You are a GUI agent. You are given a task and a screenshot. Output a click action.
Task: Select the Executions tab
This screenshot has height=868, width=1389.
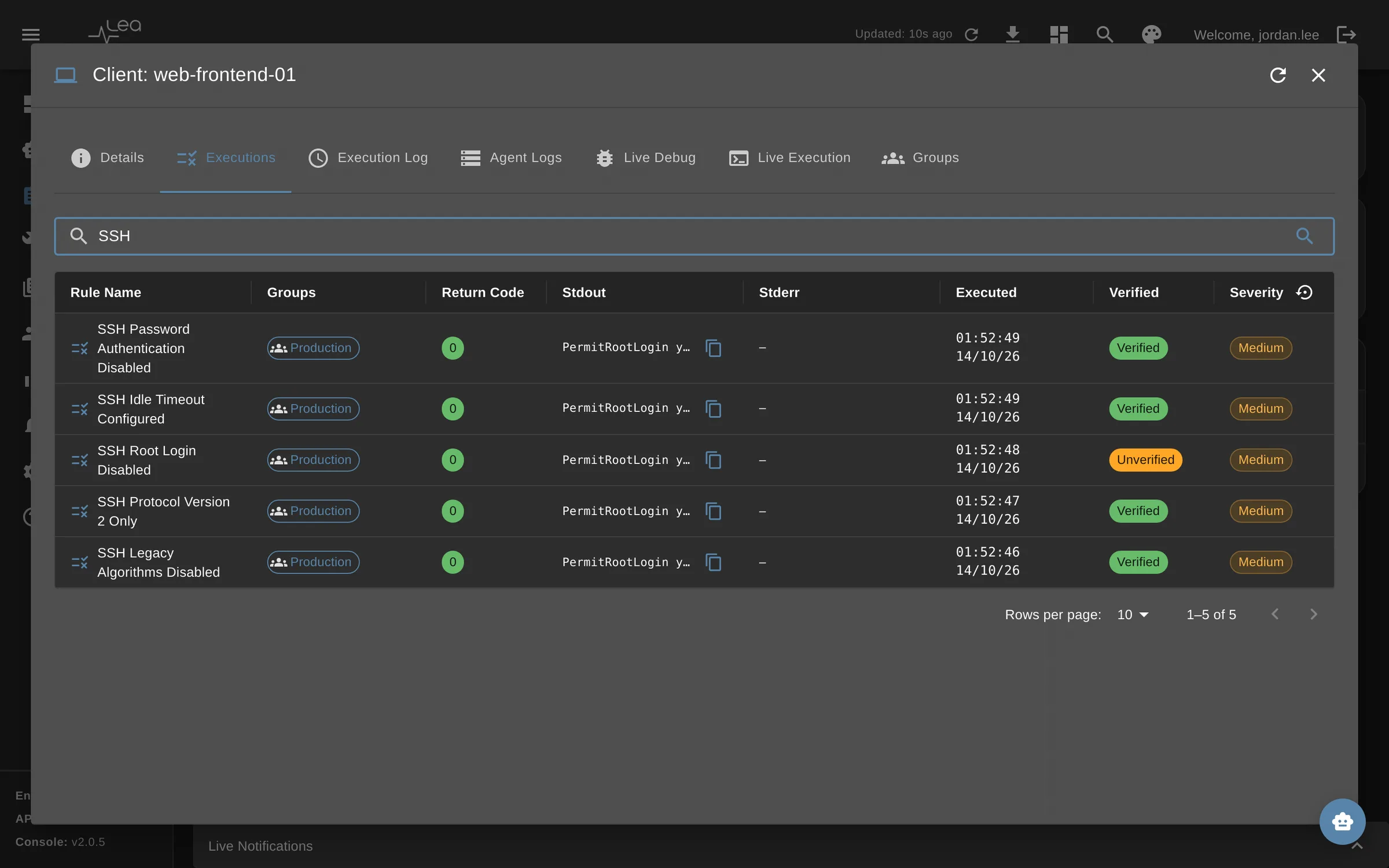point(226,158)
